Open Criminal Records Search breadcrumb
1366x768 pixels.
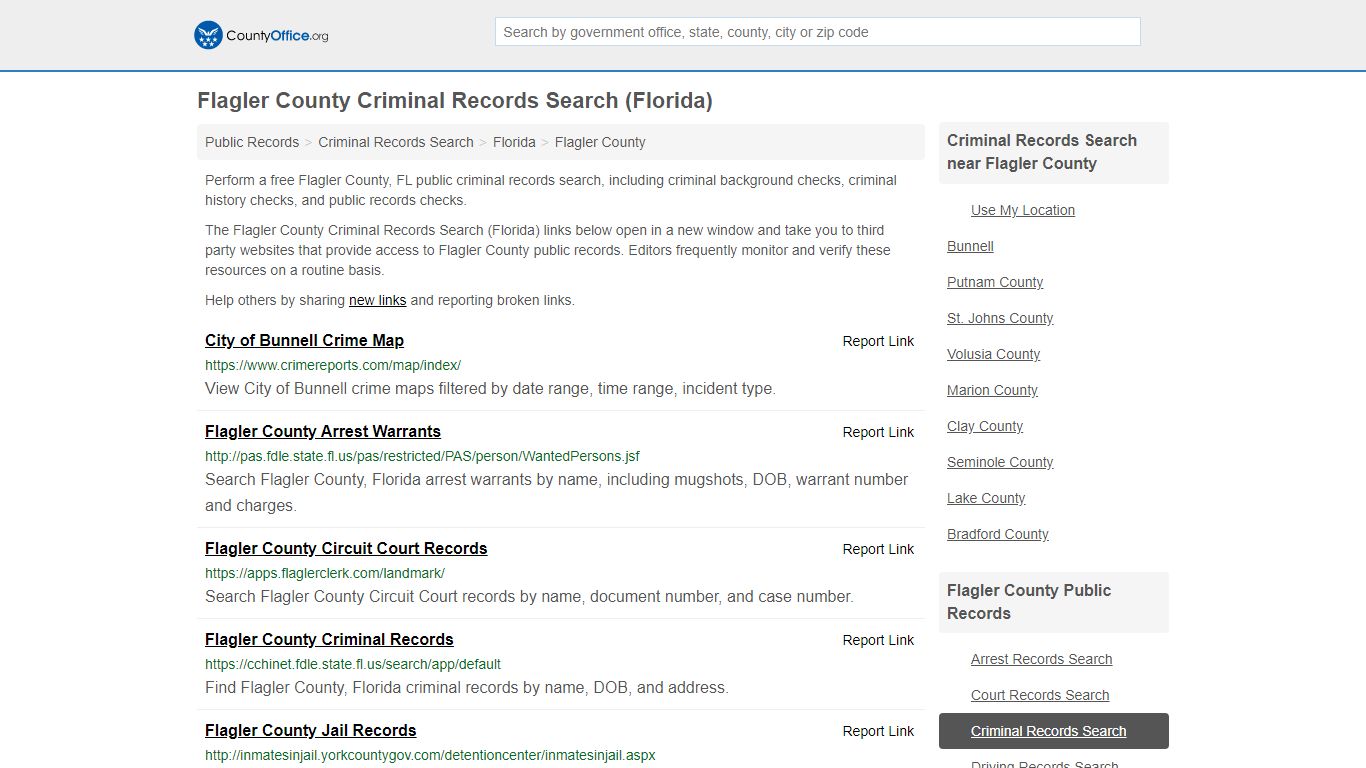396,142
